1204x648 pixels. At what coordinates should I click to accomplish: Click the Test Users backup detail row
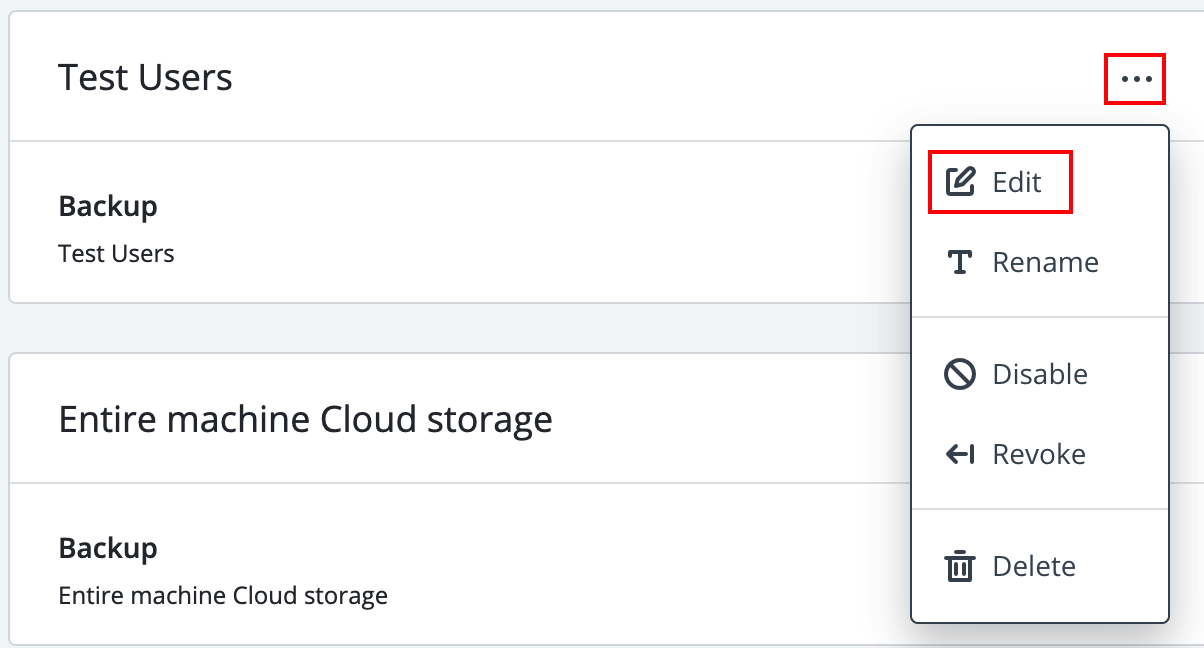coord(116,253)
